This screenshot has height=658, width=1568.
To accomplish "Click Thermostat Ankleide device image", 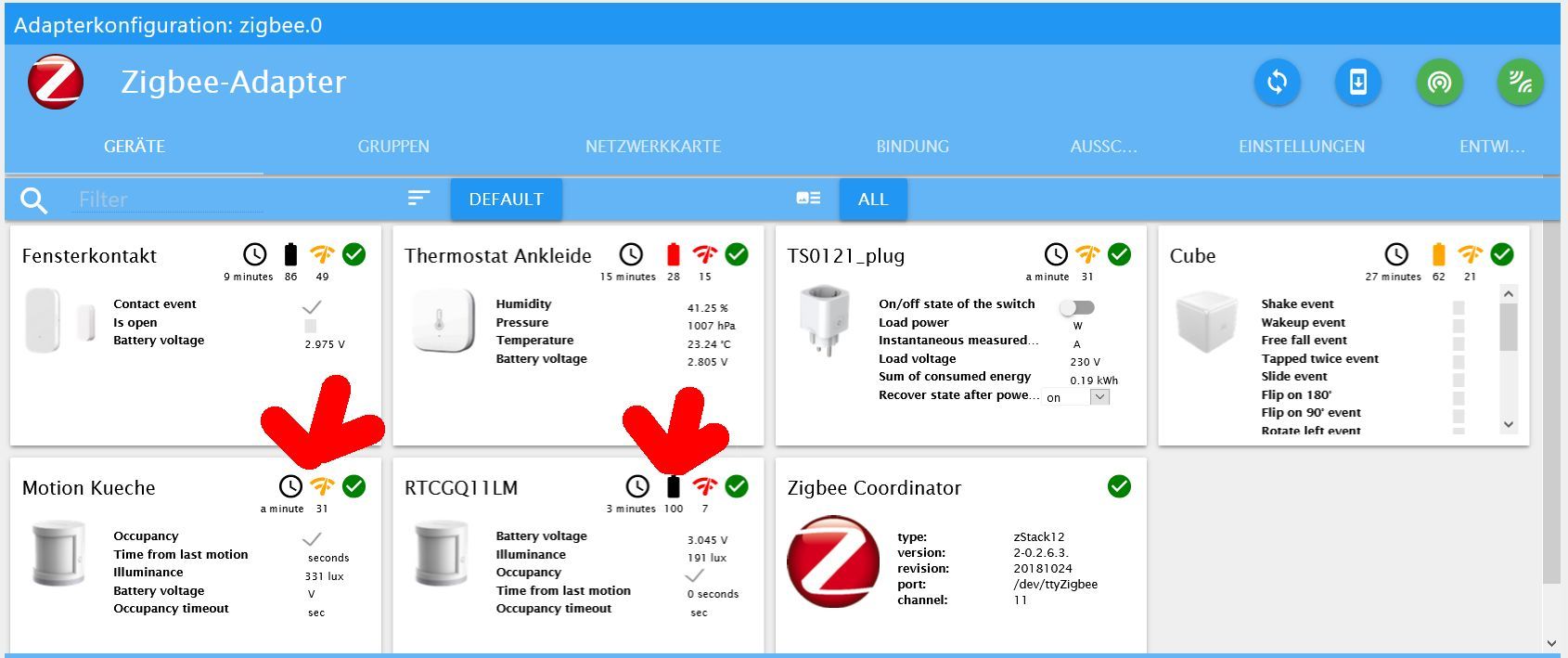I will coord(443,321).
